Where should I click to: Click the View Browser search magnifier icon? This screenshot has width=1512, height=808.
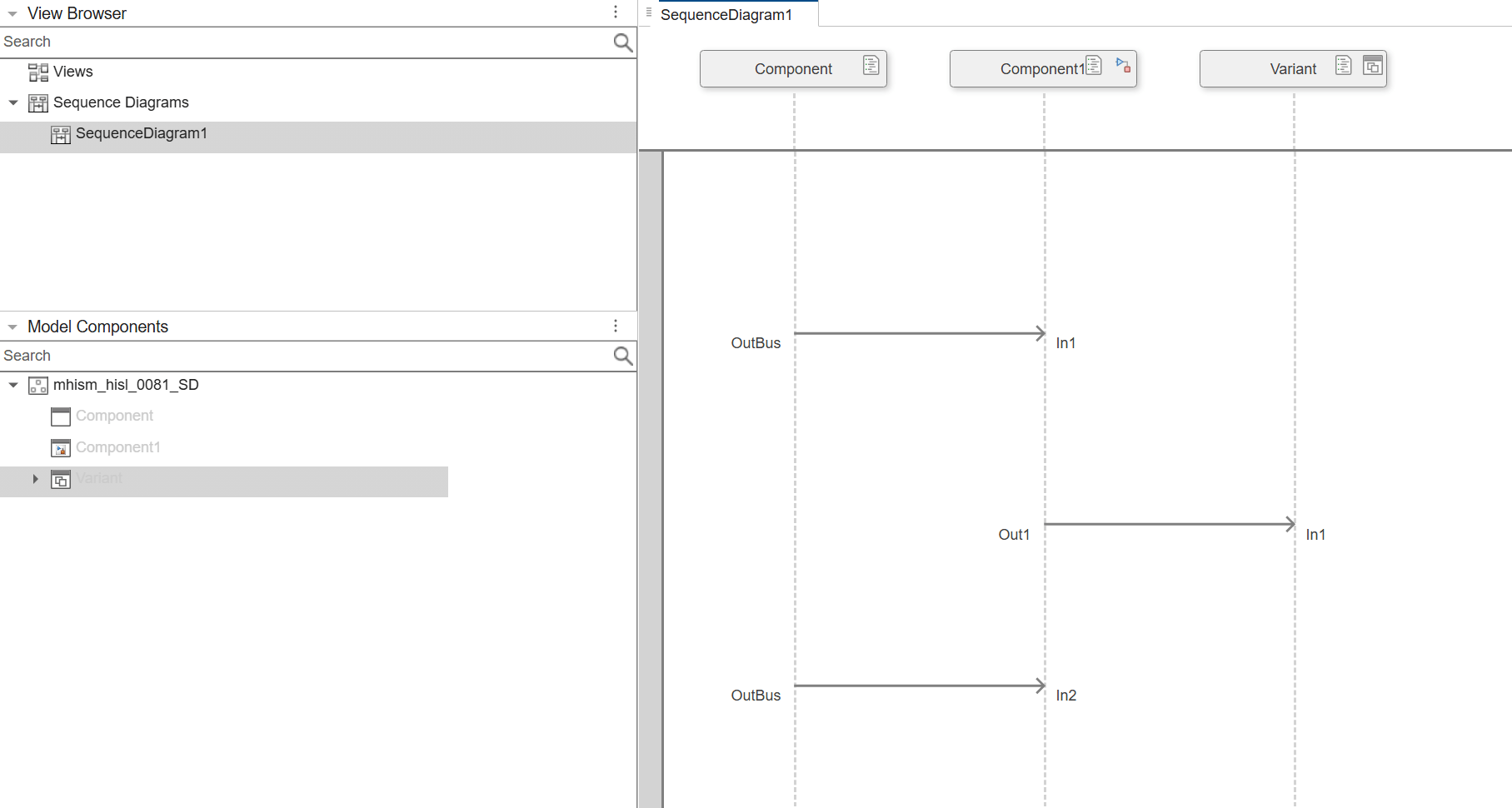point(622,42)
